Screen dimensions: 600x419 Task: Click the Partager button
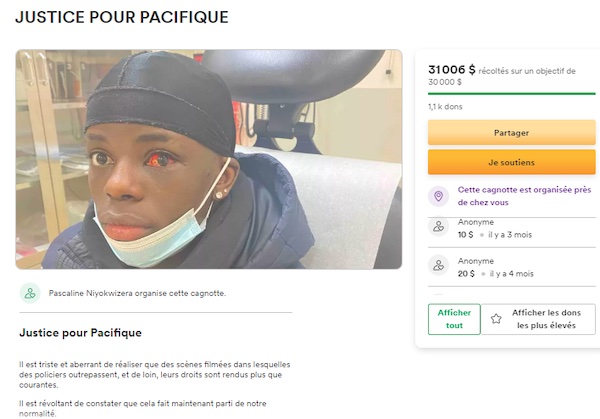512,132
